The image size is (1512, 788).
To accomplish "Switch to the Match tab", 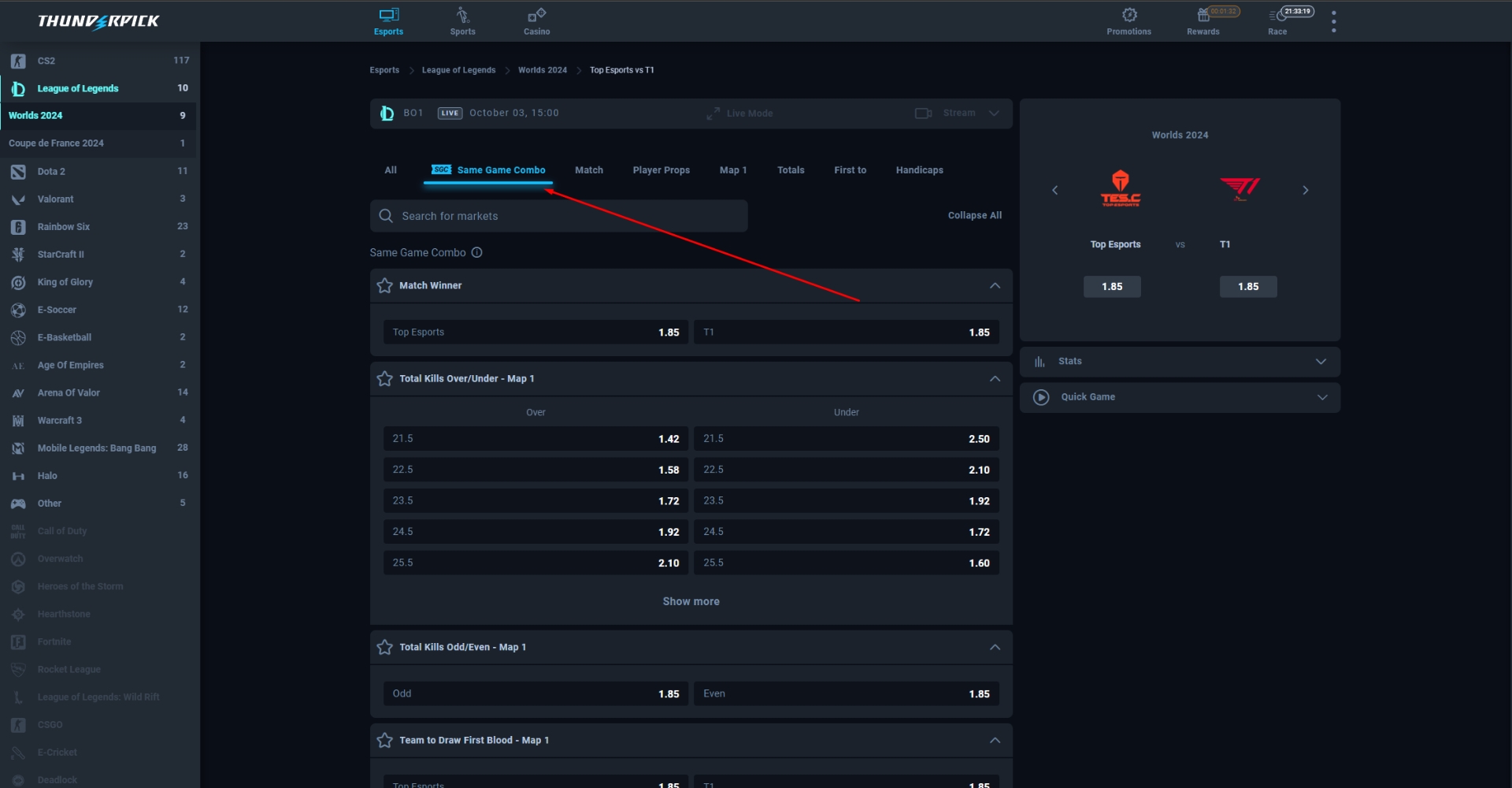I will (x=589, y=170).
